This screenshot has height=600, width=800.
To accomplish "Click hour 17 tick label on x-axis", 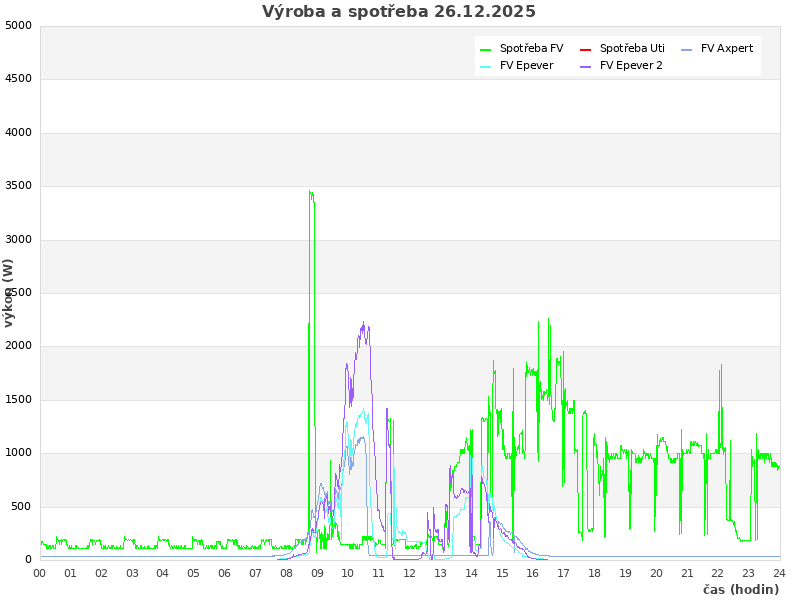I will click(564, 573).
